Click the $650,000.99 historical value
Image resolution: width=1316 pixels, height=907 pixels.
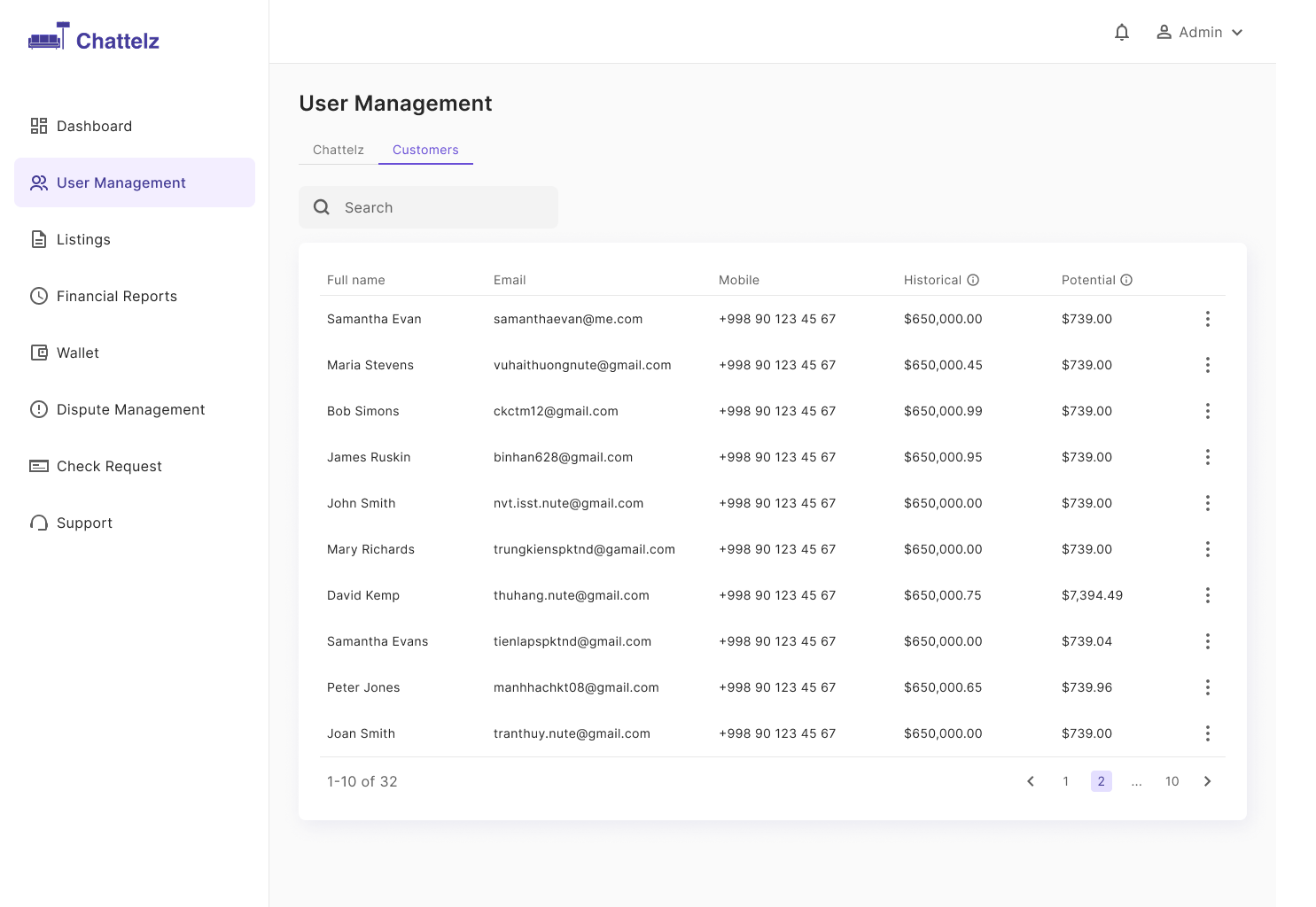coord(943,411)
